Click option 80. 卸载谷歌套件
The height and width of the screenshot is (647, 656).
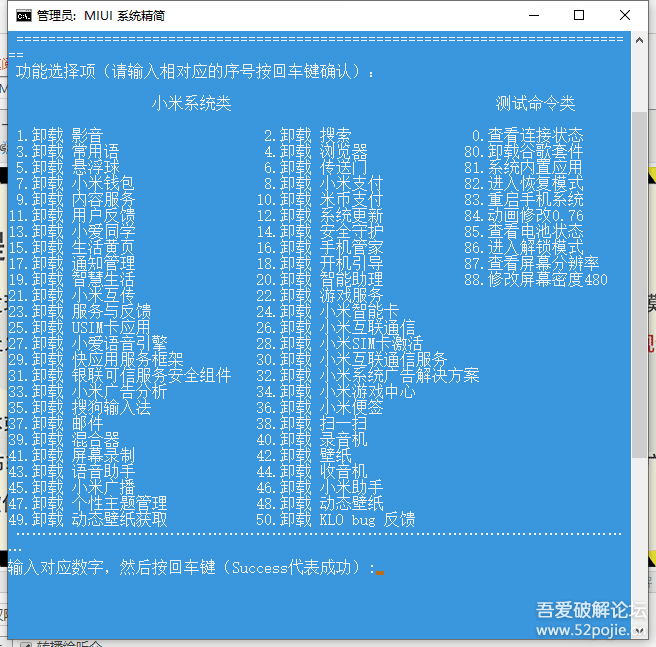(523, 151)
